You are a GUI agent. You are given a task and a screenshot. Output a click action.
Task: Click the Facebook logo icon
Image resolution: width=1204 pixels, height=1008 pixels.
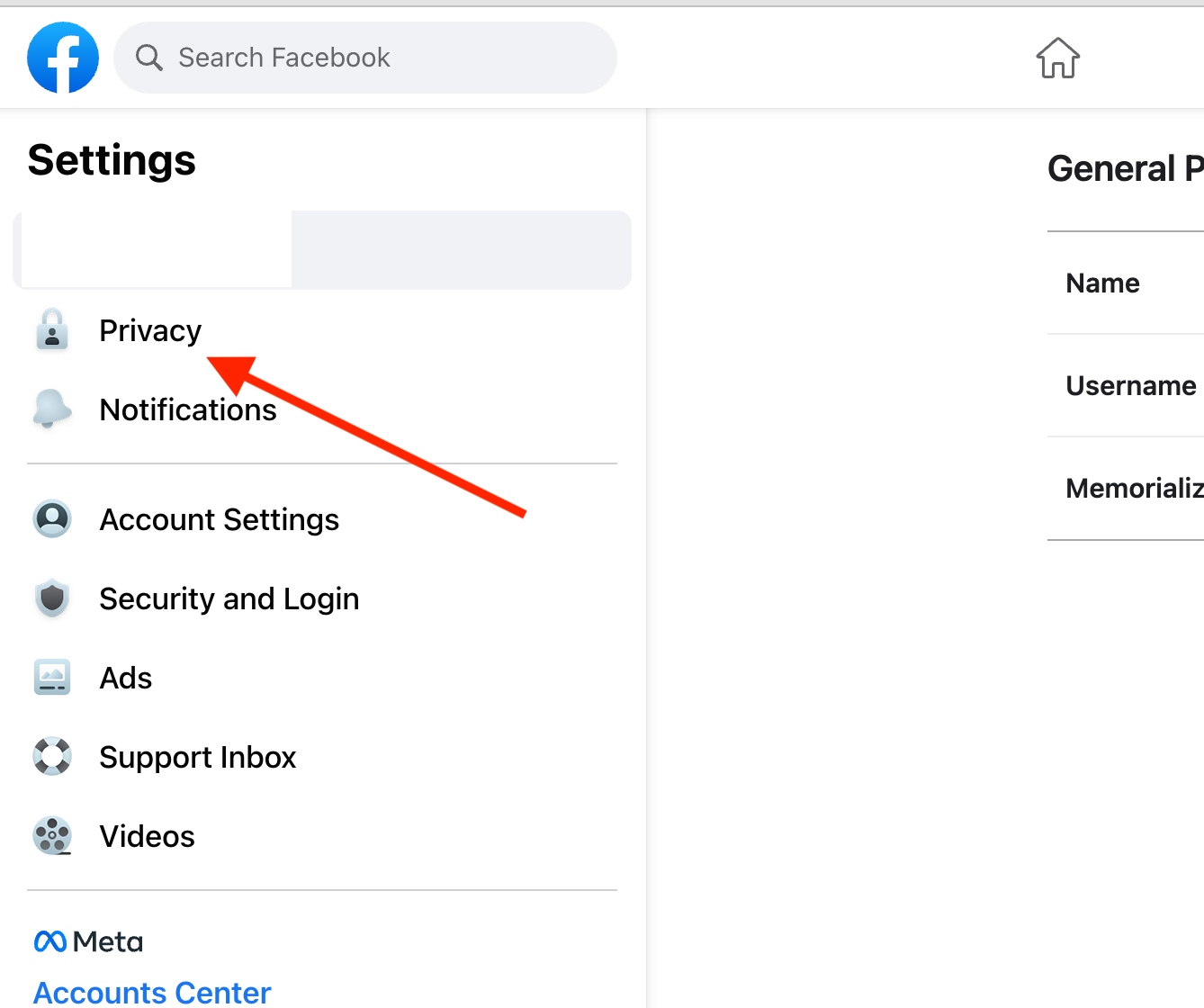(x=63, y=58)
